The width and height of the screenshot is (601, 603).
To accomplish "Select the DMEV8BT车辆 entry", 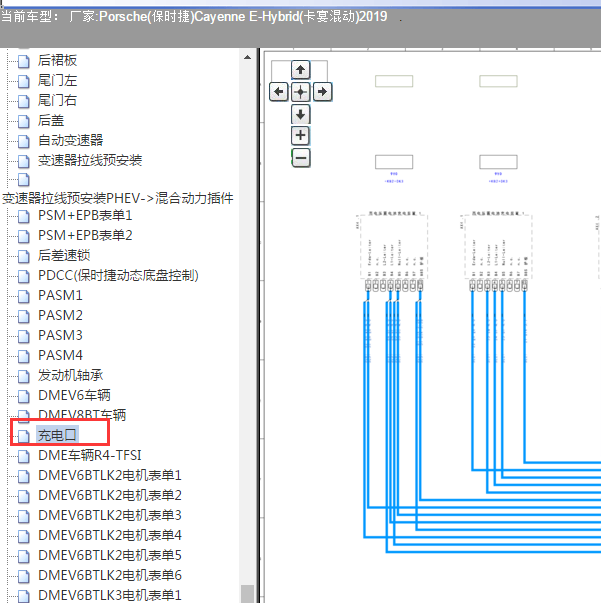I will click(x=82, y=415).
